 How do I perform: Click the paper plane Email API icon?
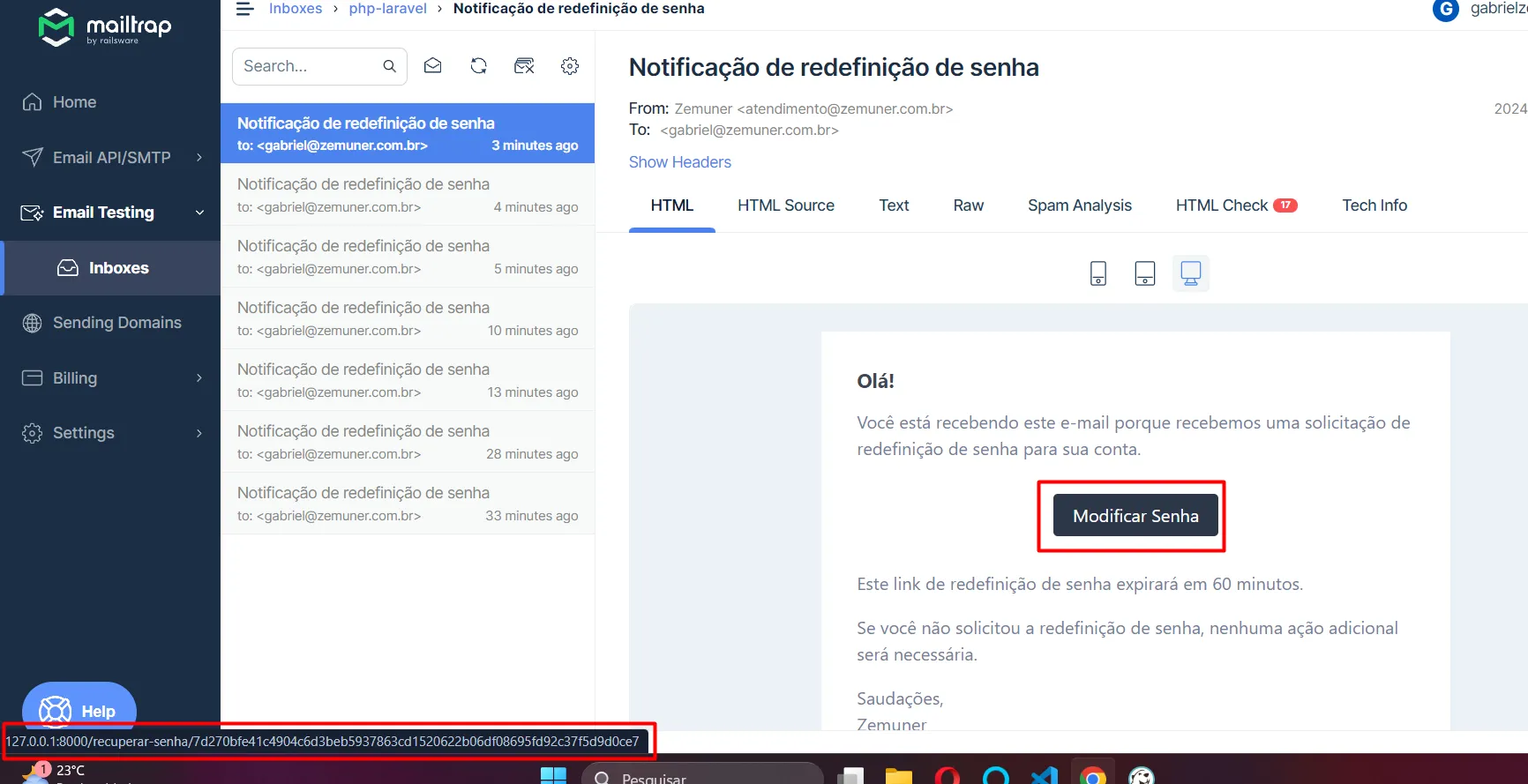tap(32, 157)
